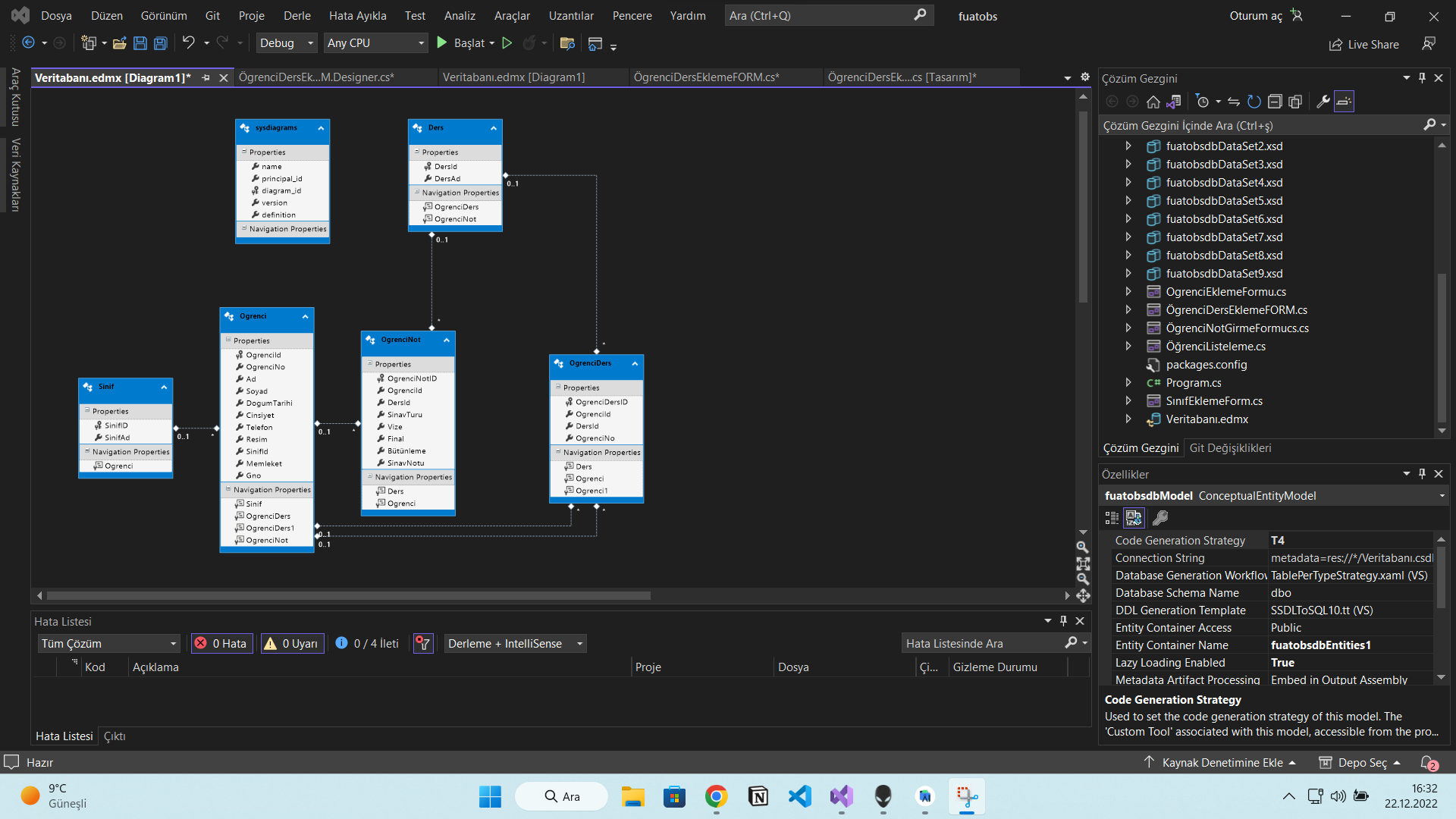The height and width of the screenshot is (819, 1456).
Task: Click the Collapse All icon in Solution Explorer
Action: click(1275, 102)
